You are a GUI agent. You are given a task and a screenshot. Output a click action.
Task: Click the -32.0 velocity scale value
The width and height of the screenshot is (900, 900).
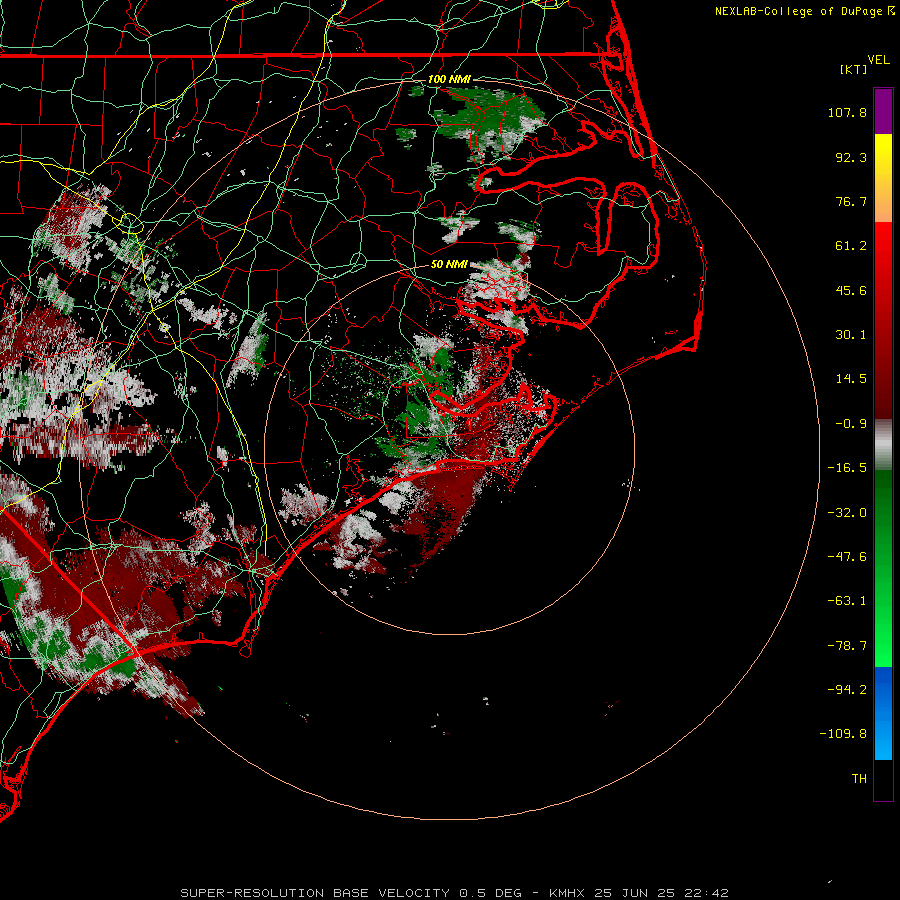[x=847, y=513]
